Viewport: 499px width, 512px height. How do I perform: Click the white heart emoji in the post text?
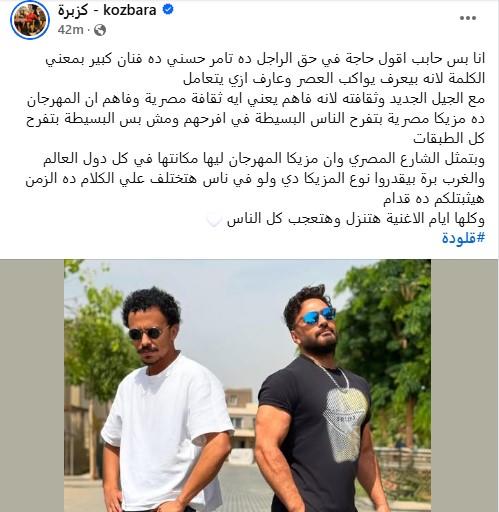pyautogui.click(x=213, y=220)
